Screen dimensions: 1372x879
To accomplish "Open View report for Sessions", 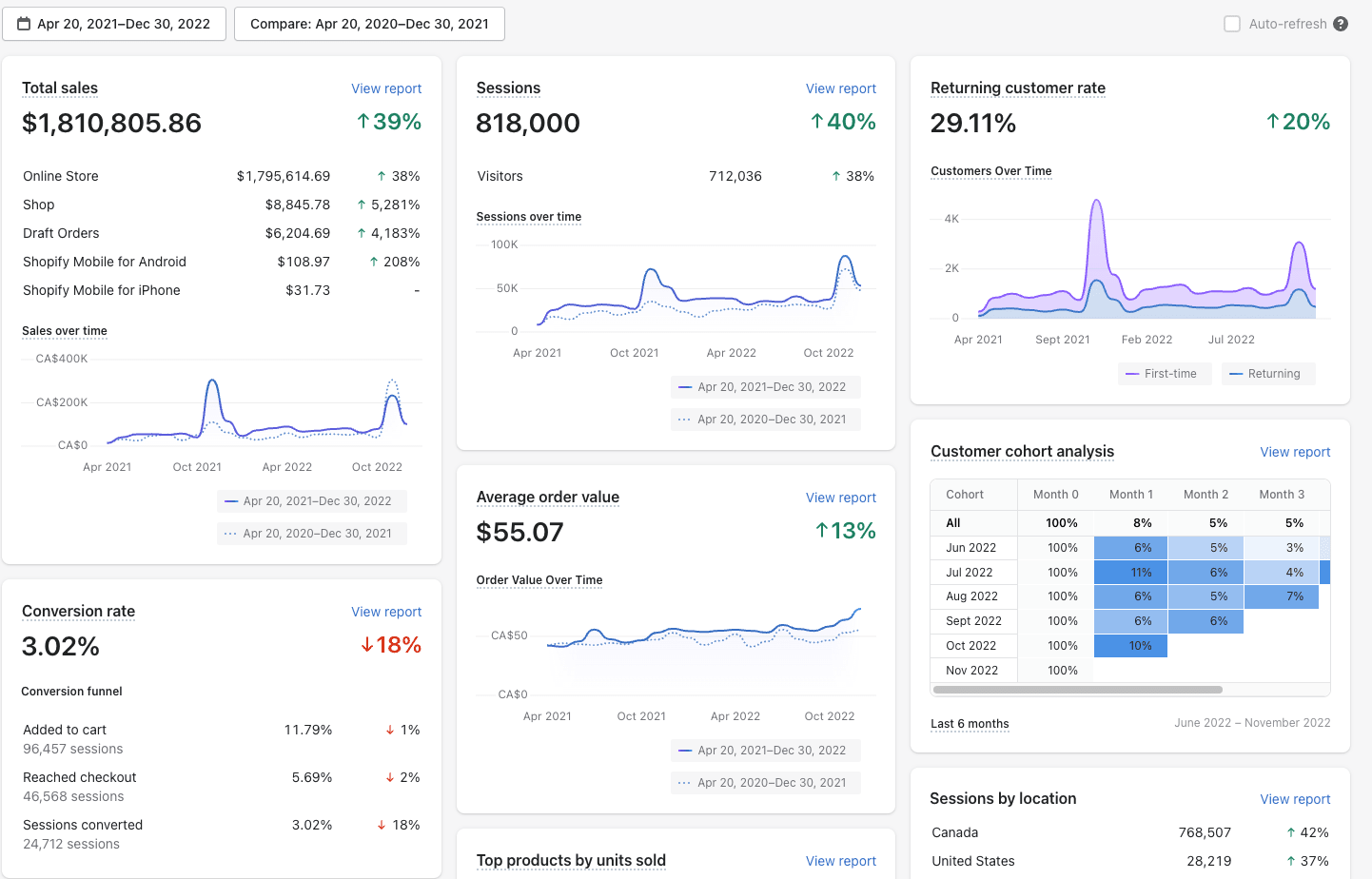I will [x=840, y=88].
